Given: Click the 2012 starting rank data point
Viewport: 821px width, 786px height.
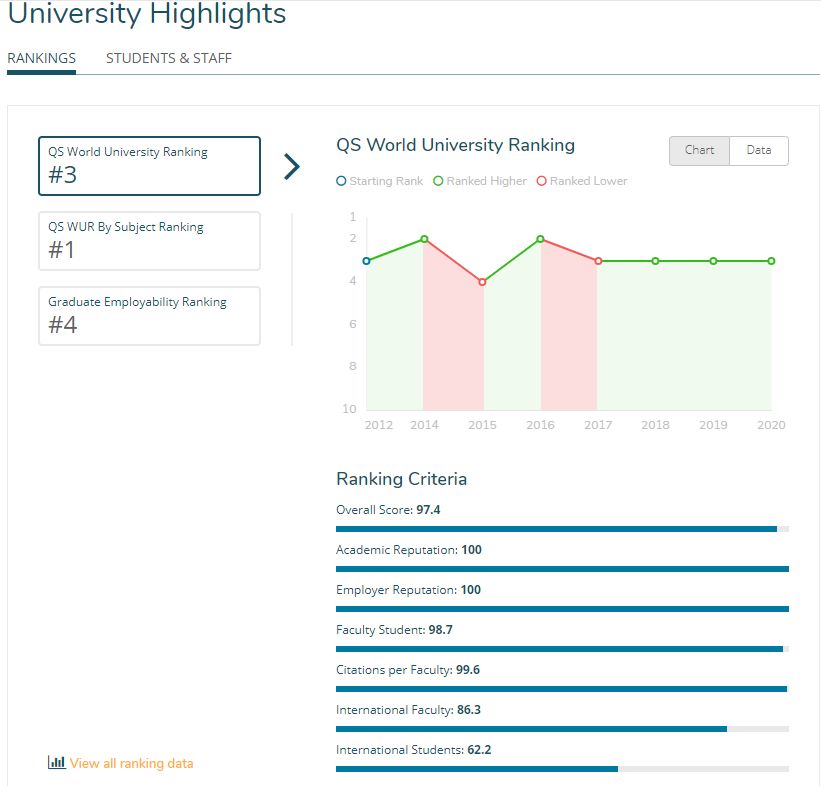Looking at the screenshot, I should [367, 261].
